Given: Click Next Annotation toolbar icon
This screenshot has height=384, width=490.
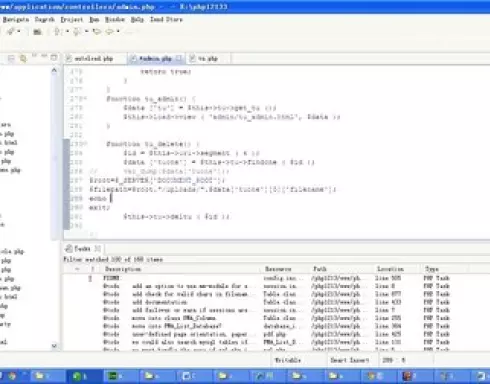Looking at the screenshot, I should [x=57, y=32].
